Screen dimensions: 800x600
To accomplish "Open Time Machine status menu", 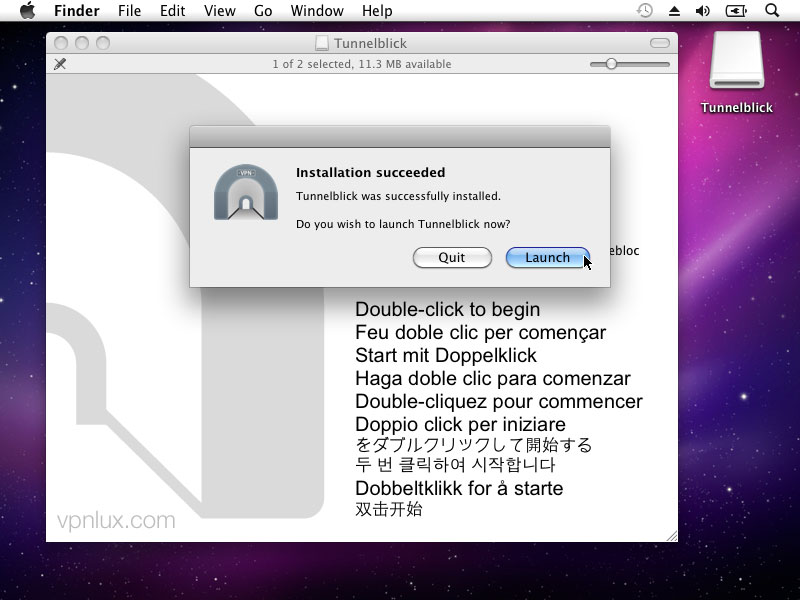I will pyautogui.click(x=645, y=11).
